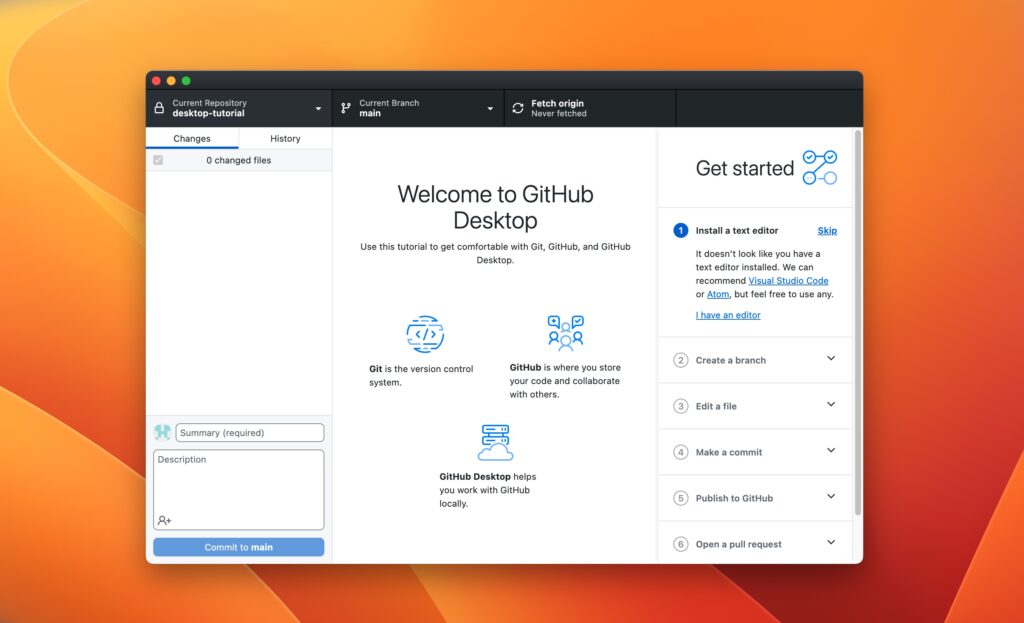Open the Visual Studio Code link
1024x623 pixels.
[789, 281]
